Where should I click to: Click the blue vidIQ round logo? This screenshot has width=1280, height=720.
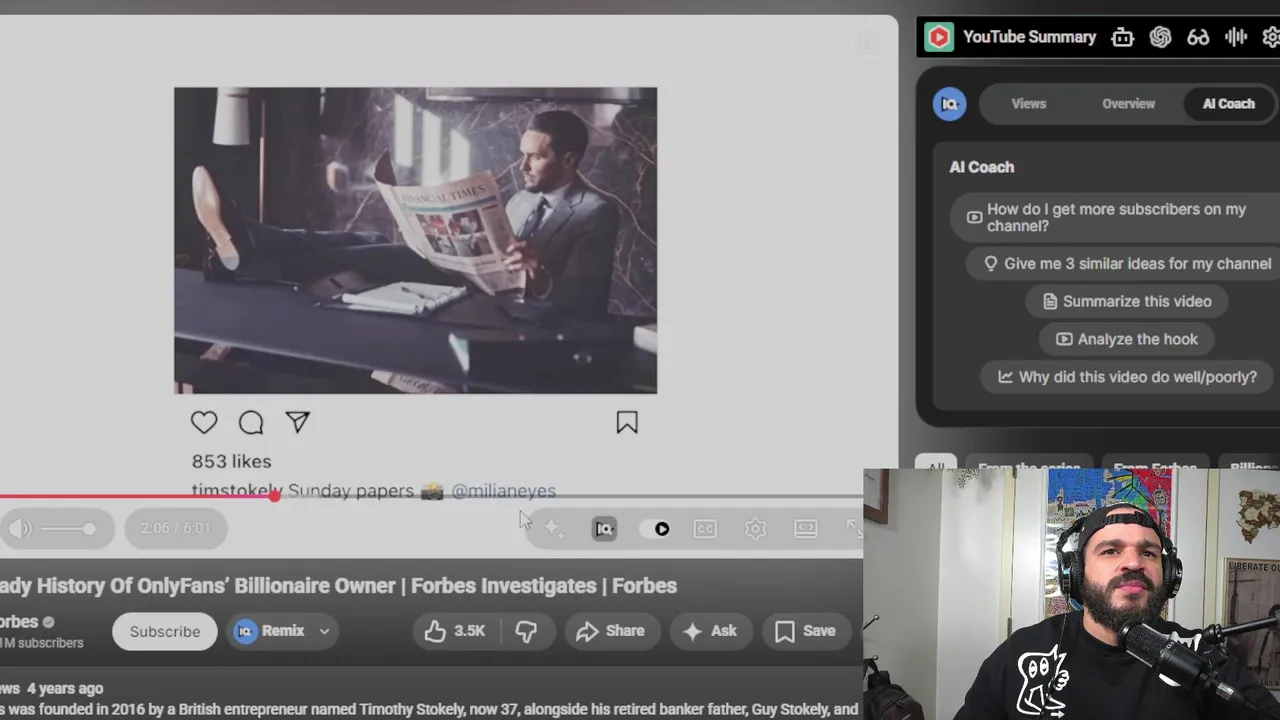coord(949,104)
